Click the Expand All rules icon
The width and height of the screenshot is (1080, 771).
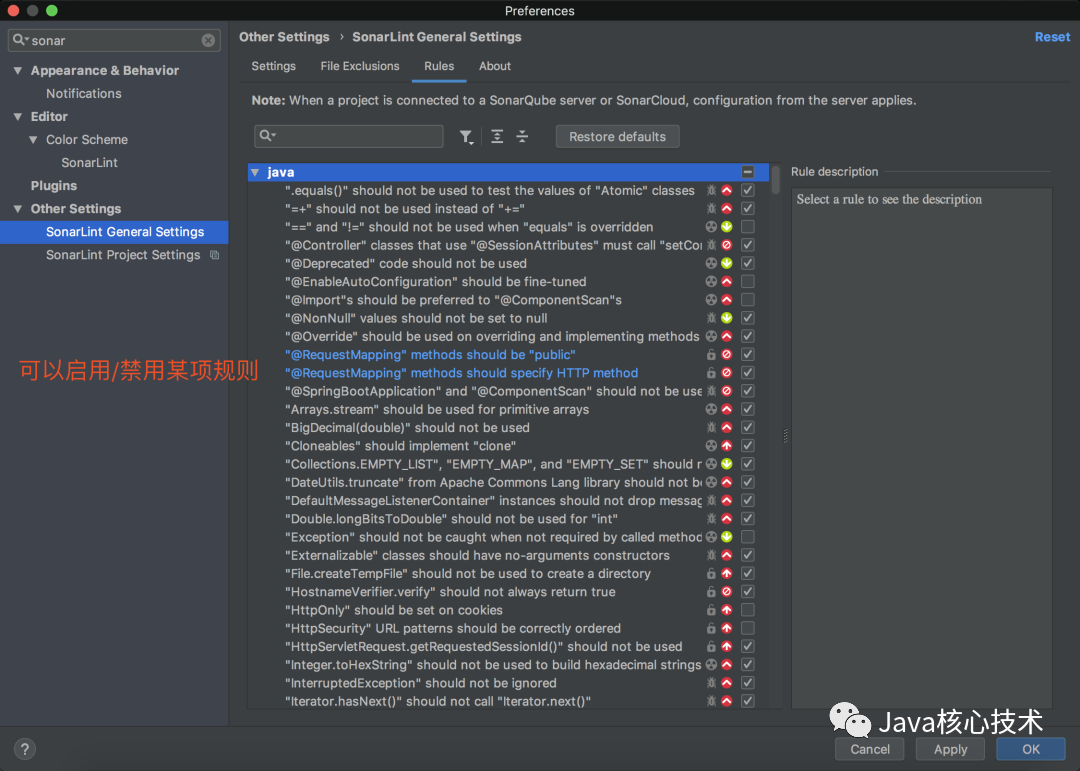pos(497,136)
